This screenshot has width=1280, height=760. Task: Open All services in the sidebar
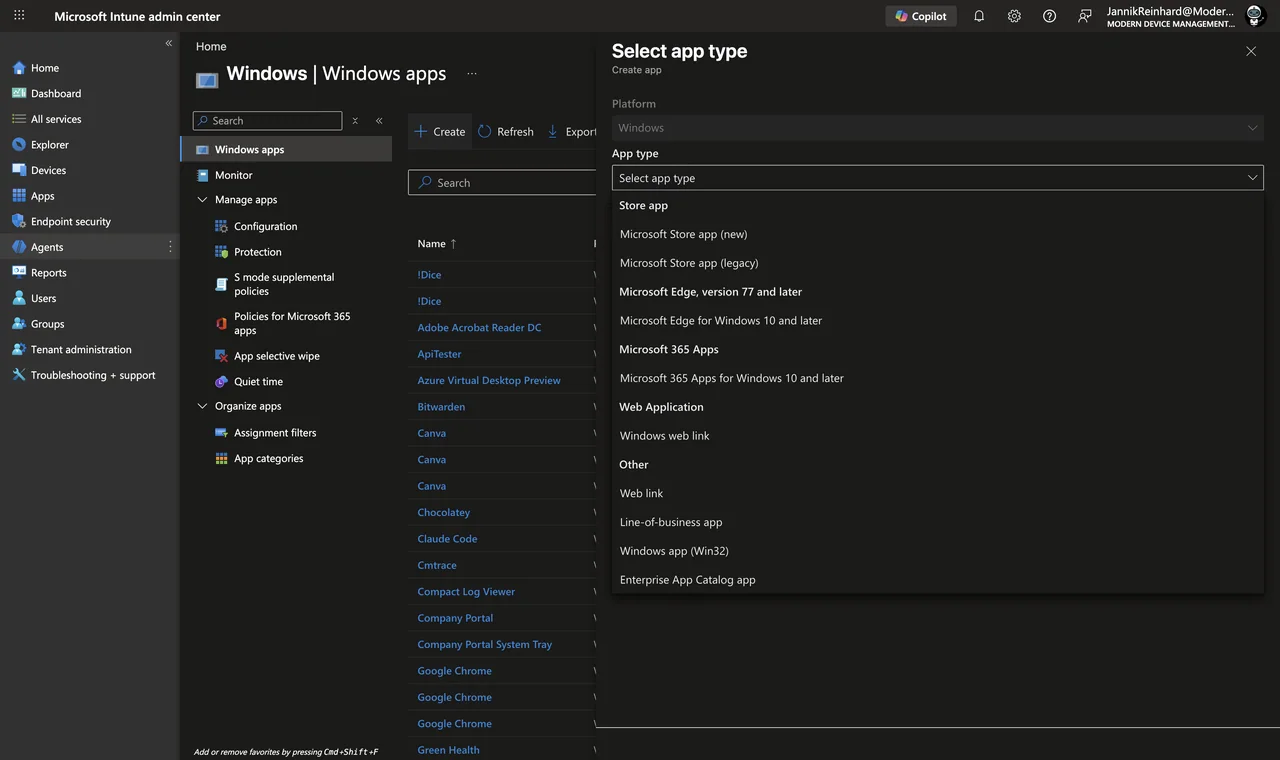click(56, 119)
